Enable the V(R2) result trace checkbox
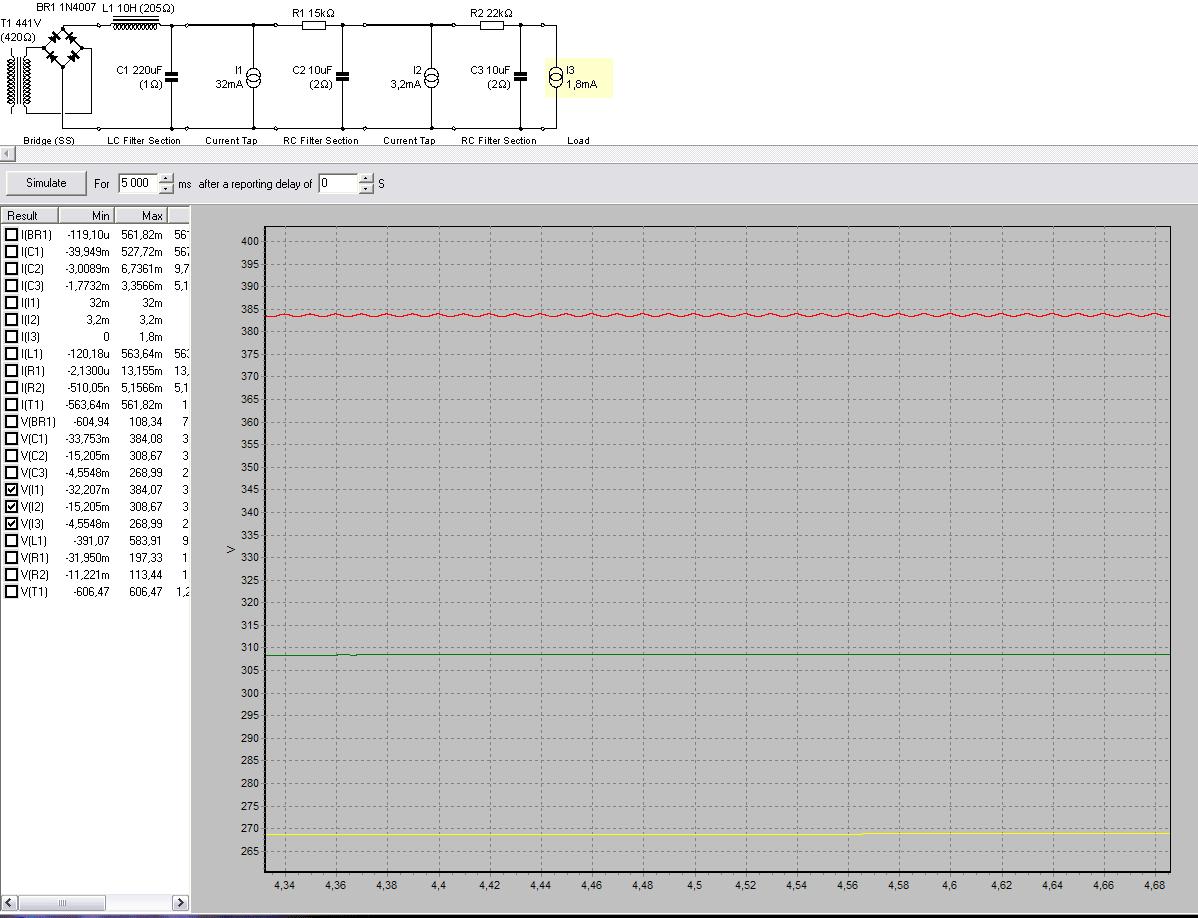This screenshot has height=918, width=1198. 11,574
